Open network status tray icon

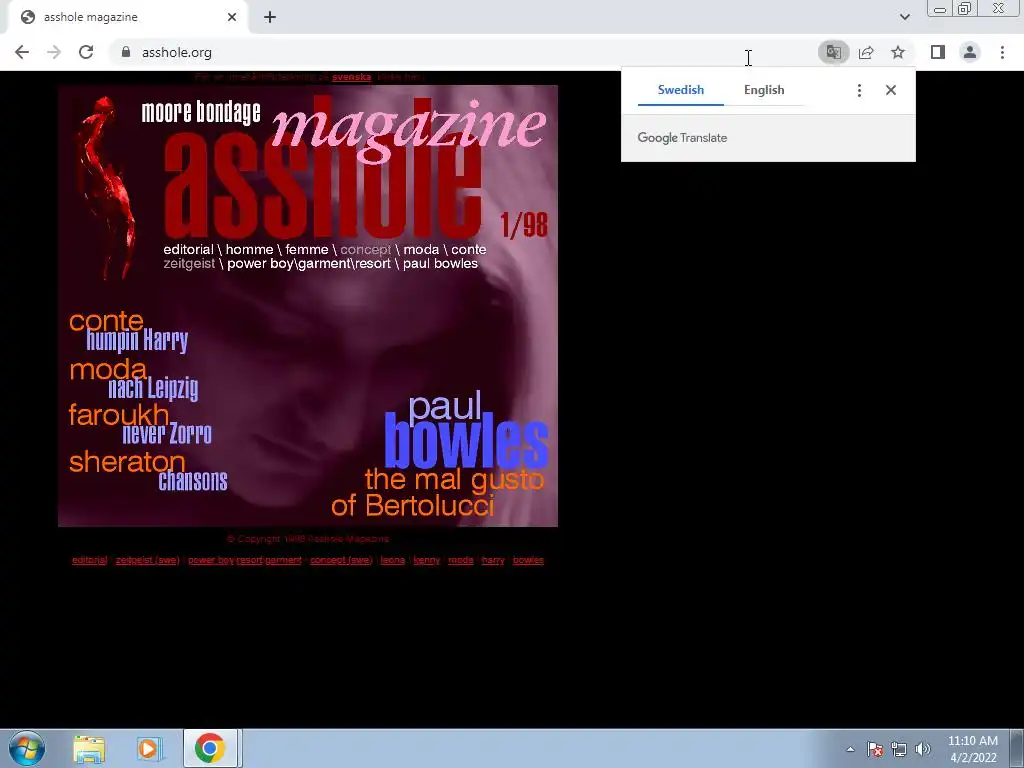(899, 749)
